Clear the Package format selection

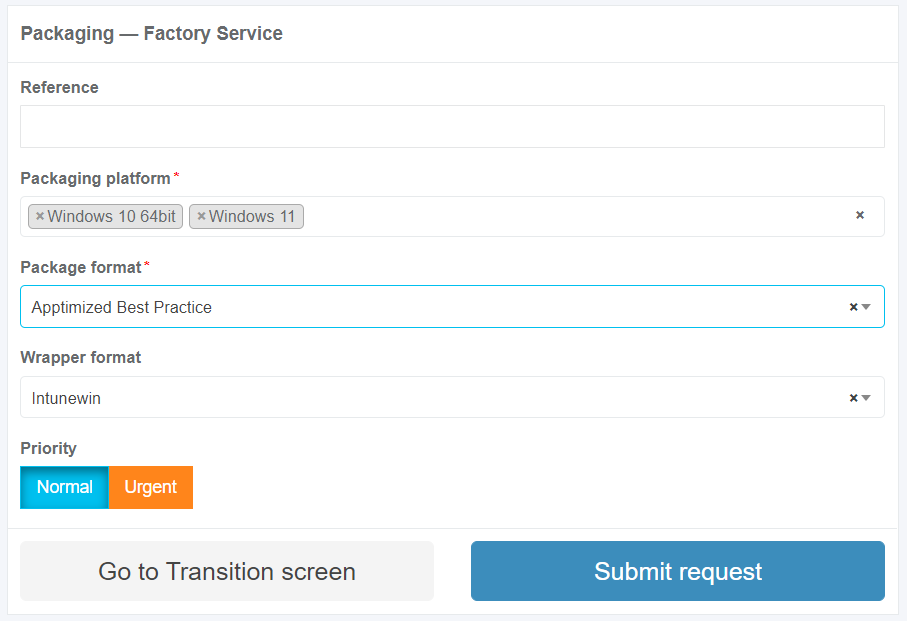[853, 307]
